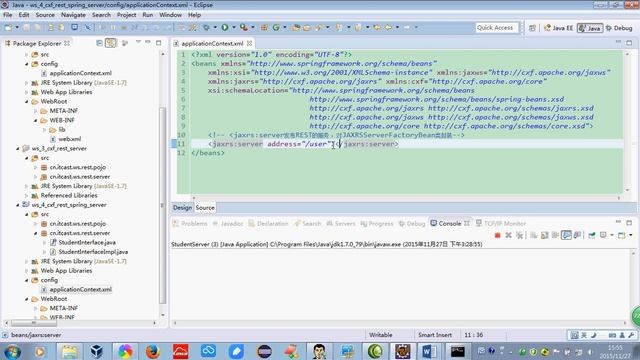Open the Run button dropdown arrow
This screenshot has width=640, height=360.
234,27
